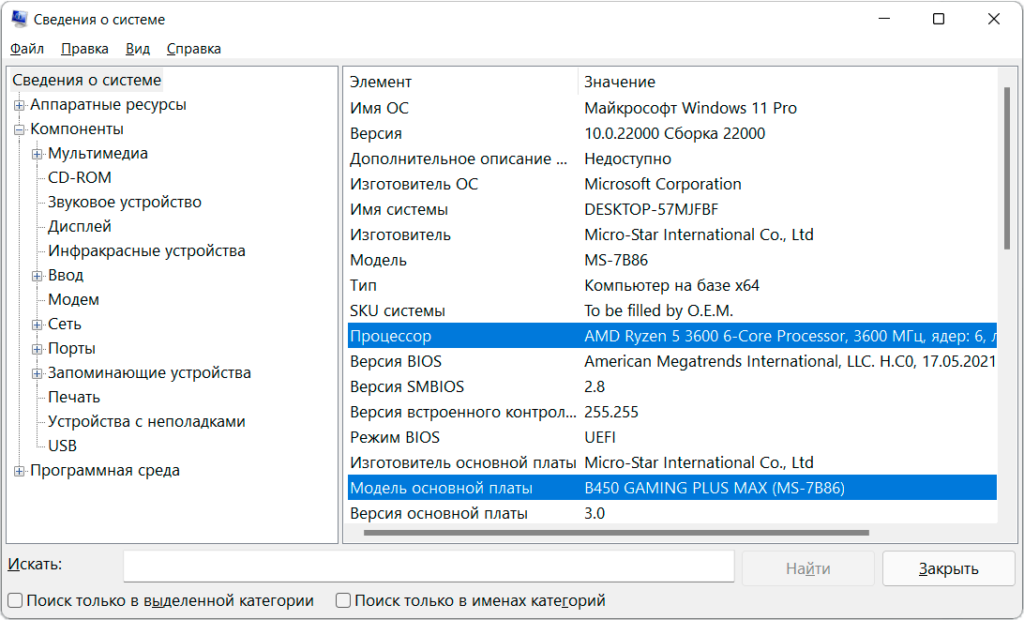This screenshot has width=1024, height=620.
Task: Select the Процессор row
Action: pyautogui.click(x=672, y=336)
